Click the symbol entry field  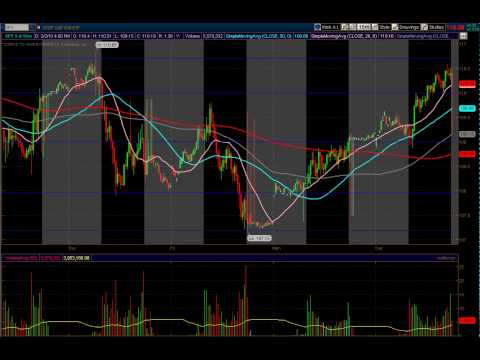point(17,27)
